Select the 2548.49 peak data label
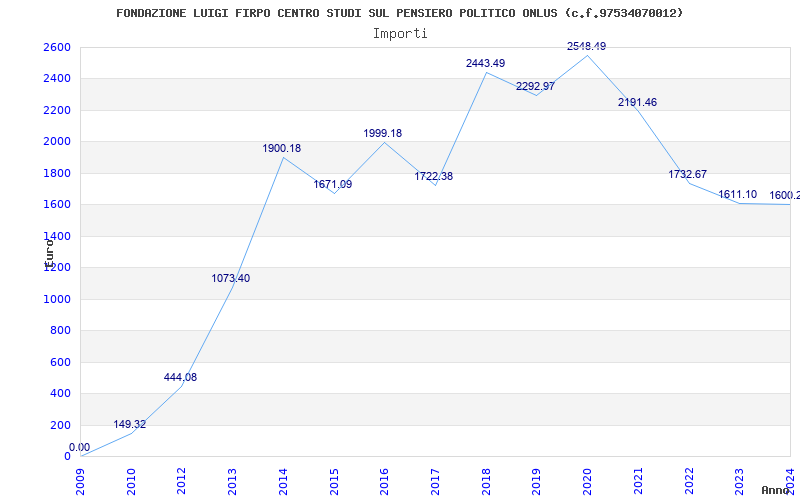 [x=587, y=46]
